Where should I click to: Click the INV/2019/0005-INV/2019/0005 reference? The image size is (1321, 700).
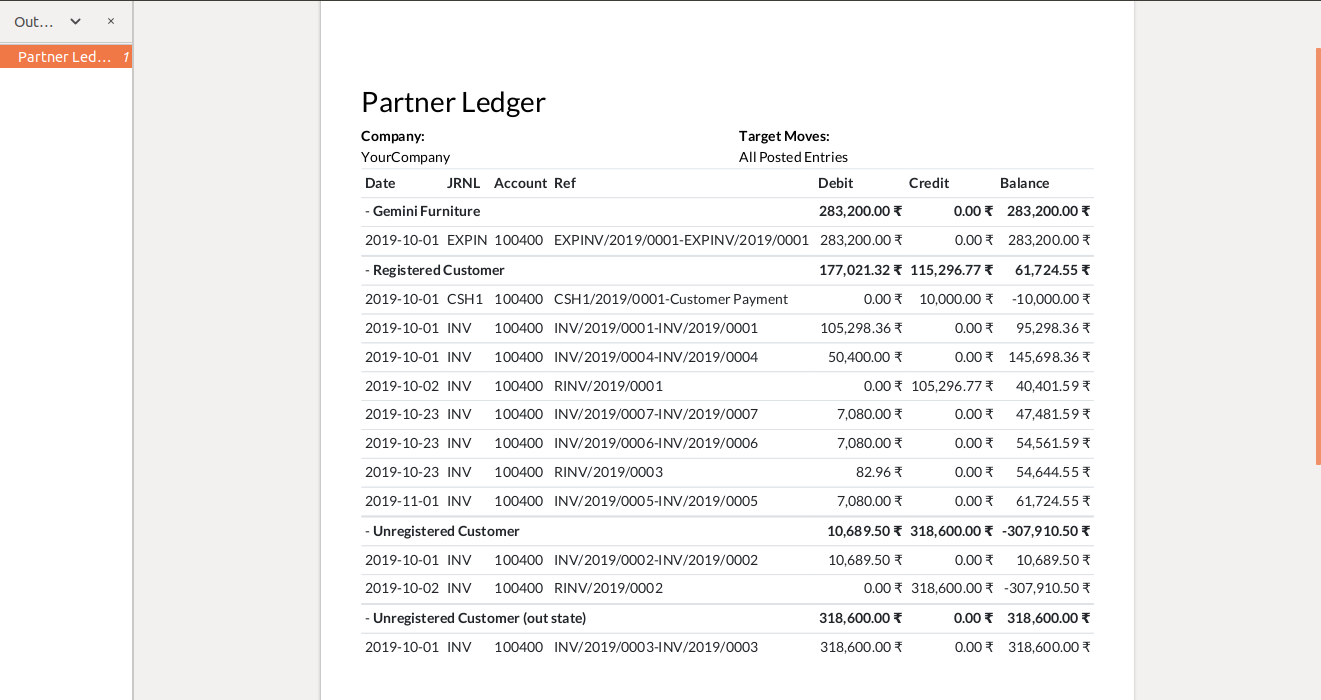(655, 501)
